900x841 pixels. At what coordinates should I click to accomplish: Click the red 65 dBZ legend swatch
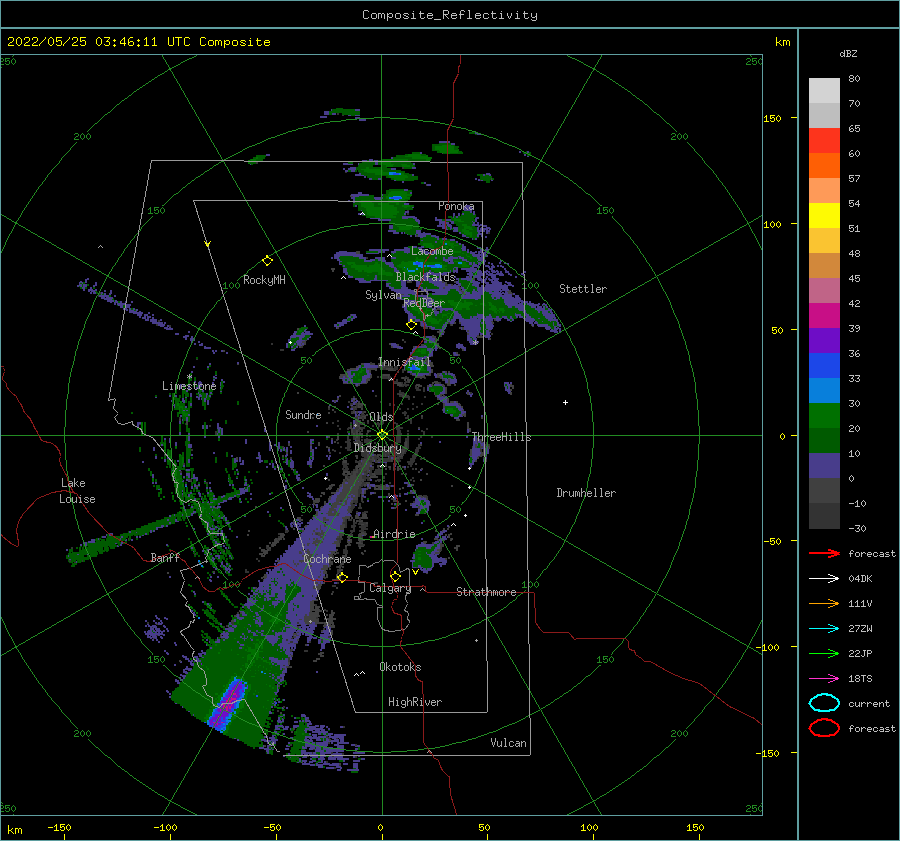coord(824,140)
